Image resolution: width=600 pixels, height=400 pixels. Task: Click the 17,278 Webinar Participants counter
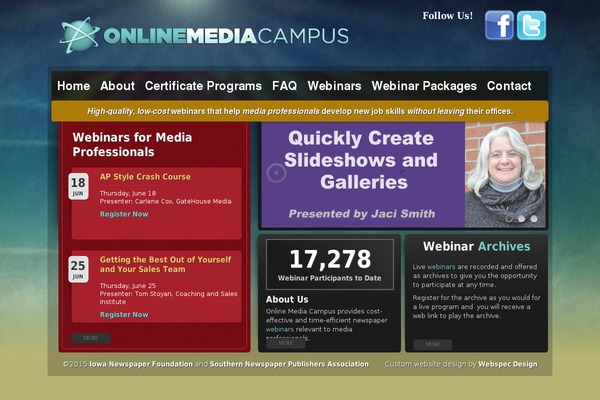pyautogui.click(x=330, y=264)
